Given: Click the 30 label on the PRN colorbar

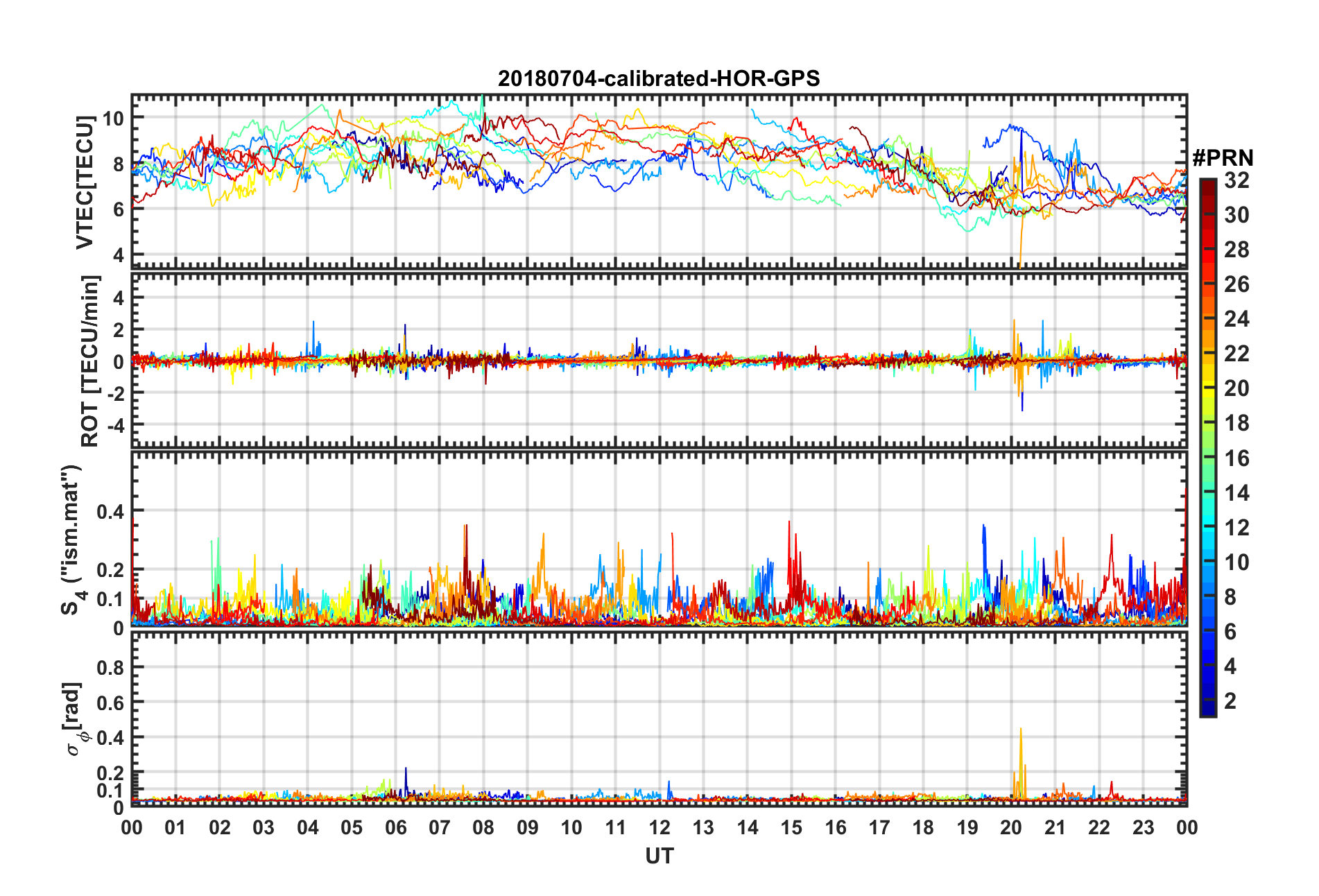Looking at the screenshot, I should pos(1236,215).
